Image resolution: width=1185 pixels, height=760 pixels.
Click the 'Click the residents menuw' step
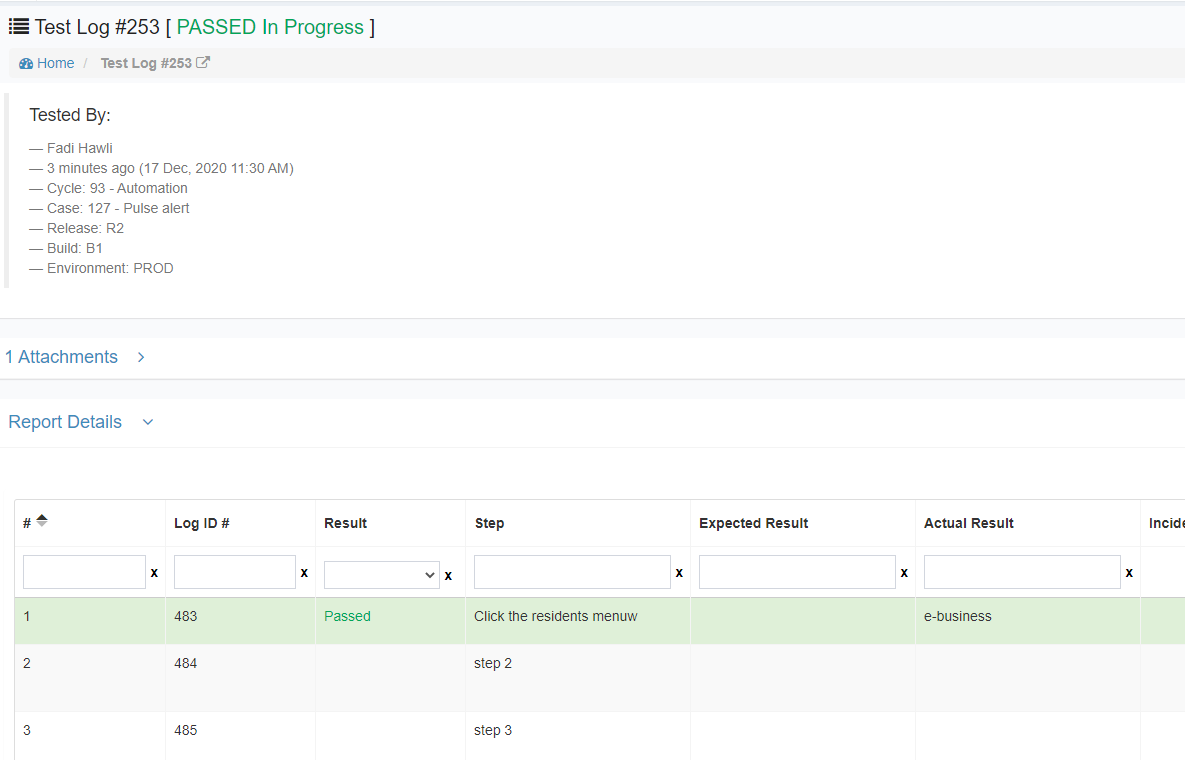coord(555,616)
